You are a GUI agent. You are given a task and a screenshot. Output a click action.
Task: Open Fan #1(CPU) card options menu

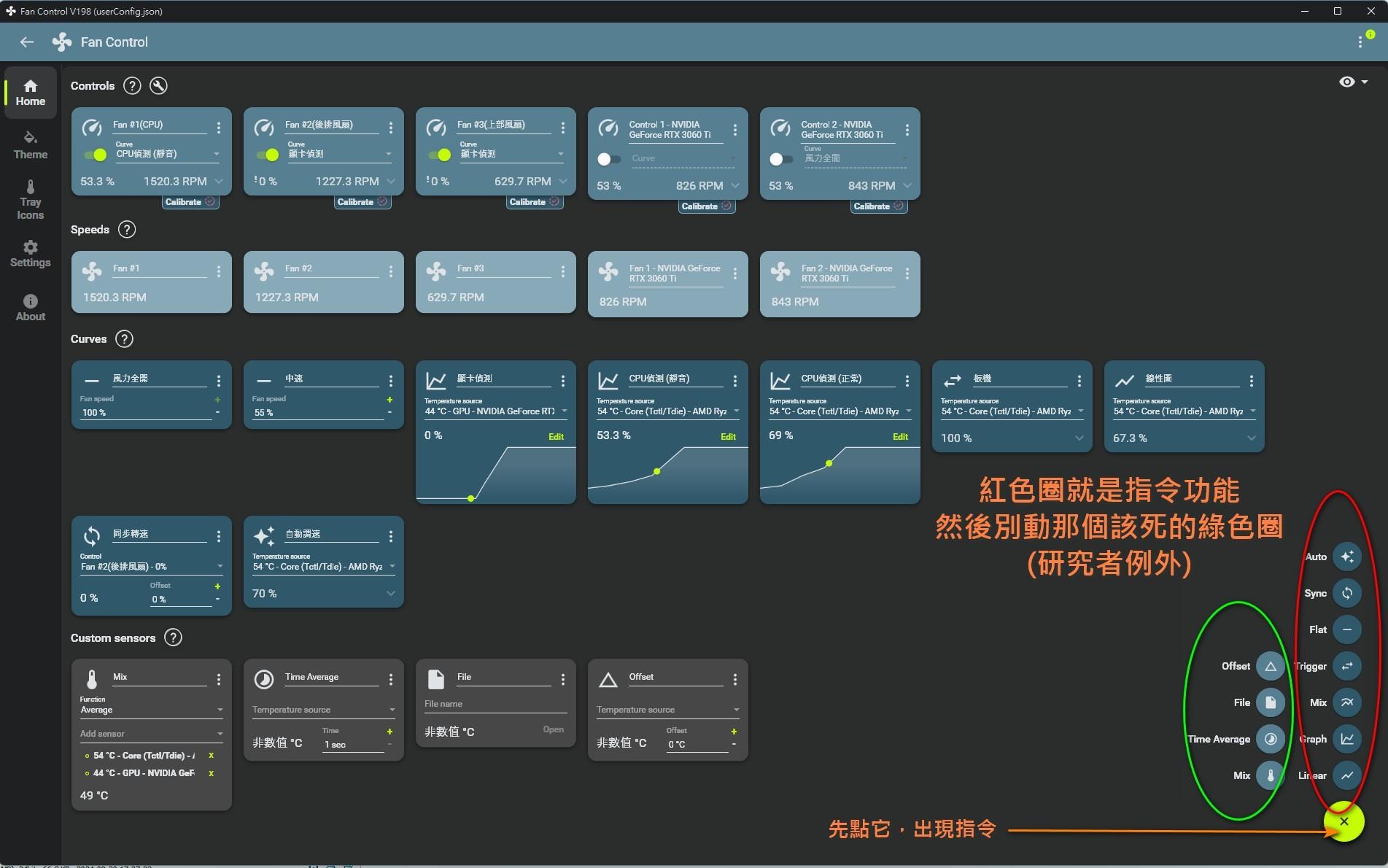[219, 128]
